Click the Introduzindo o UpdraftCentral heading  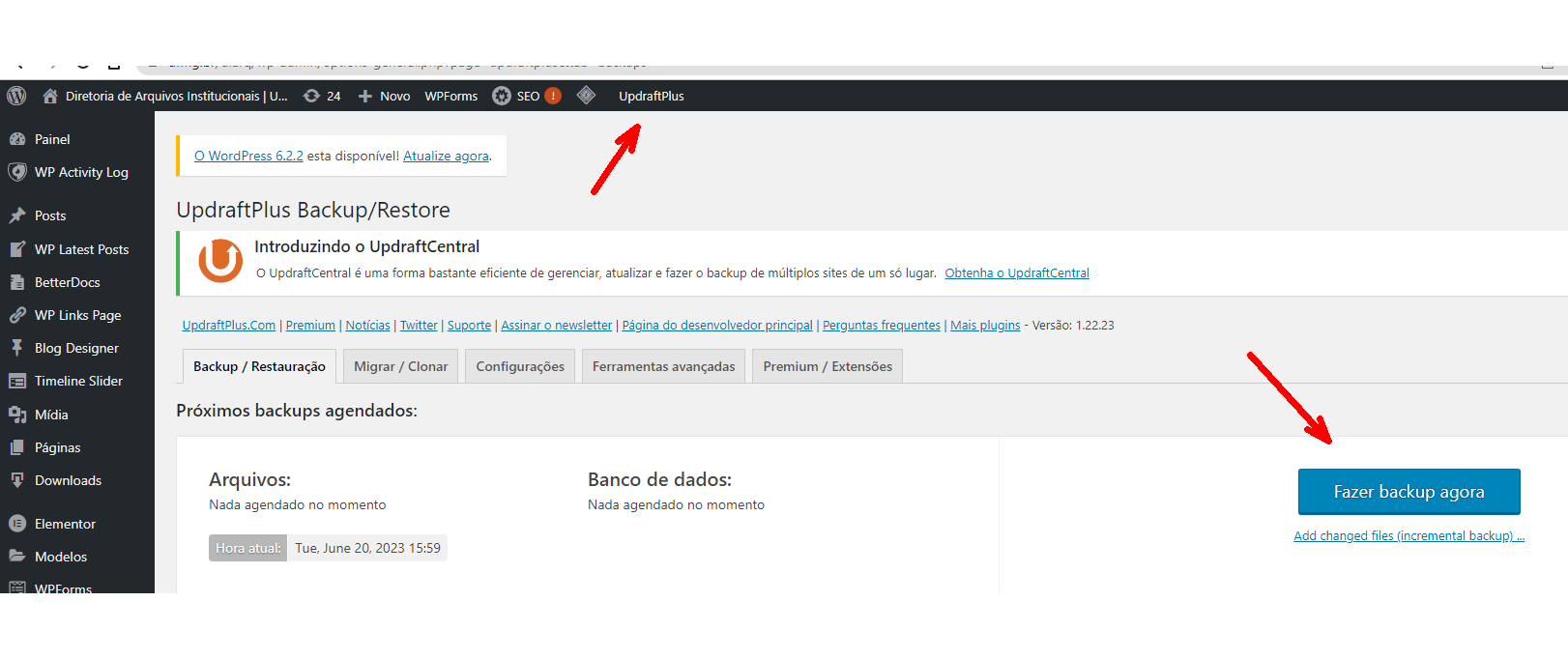pyautogui.click(x=366, y=246)
